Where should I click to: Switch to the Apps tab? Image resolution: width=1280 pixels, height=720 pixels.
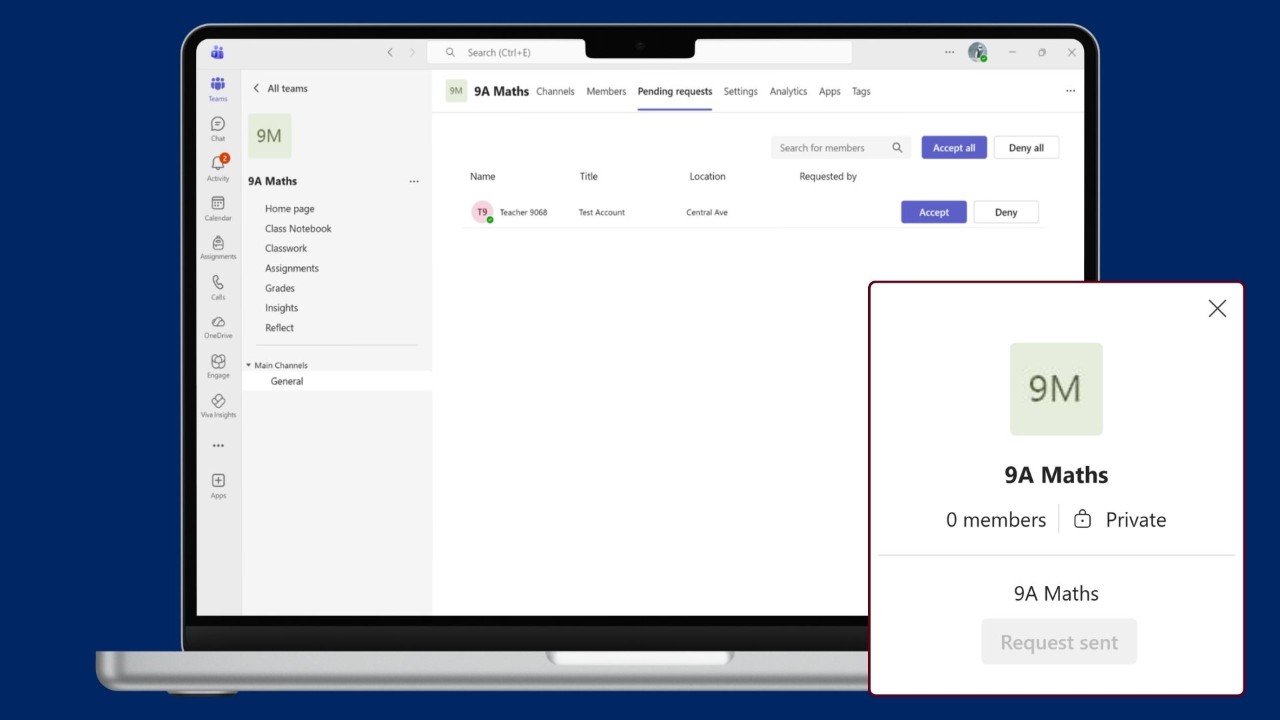(829, 91)
